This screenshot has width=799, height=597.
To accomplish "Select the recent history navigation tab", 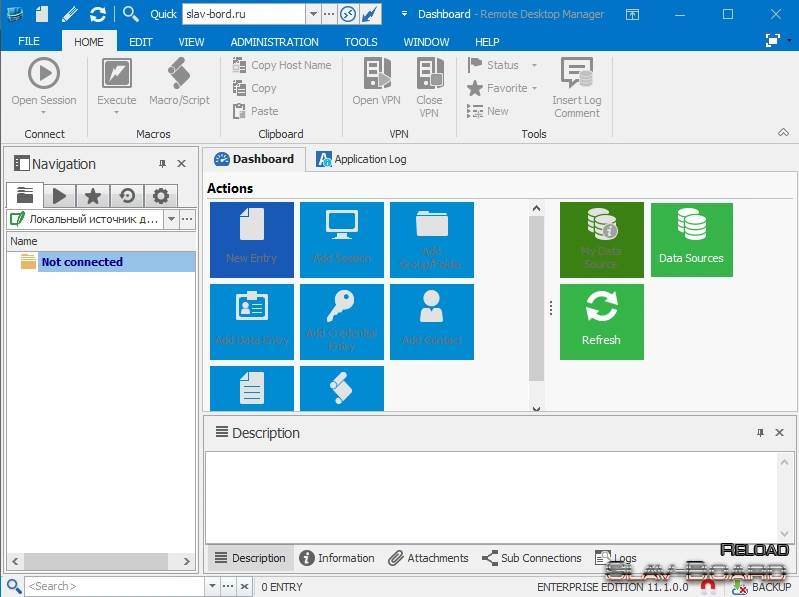I will coord(127,196).
